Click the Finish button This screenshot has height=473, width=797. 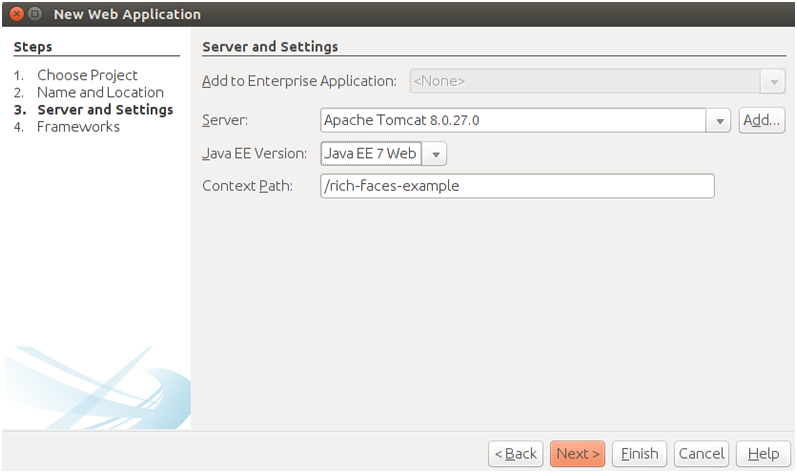click(x=639, y=453)
